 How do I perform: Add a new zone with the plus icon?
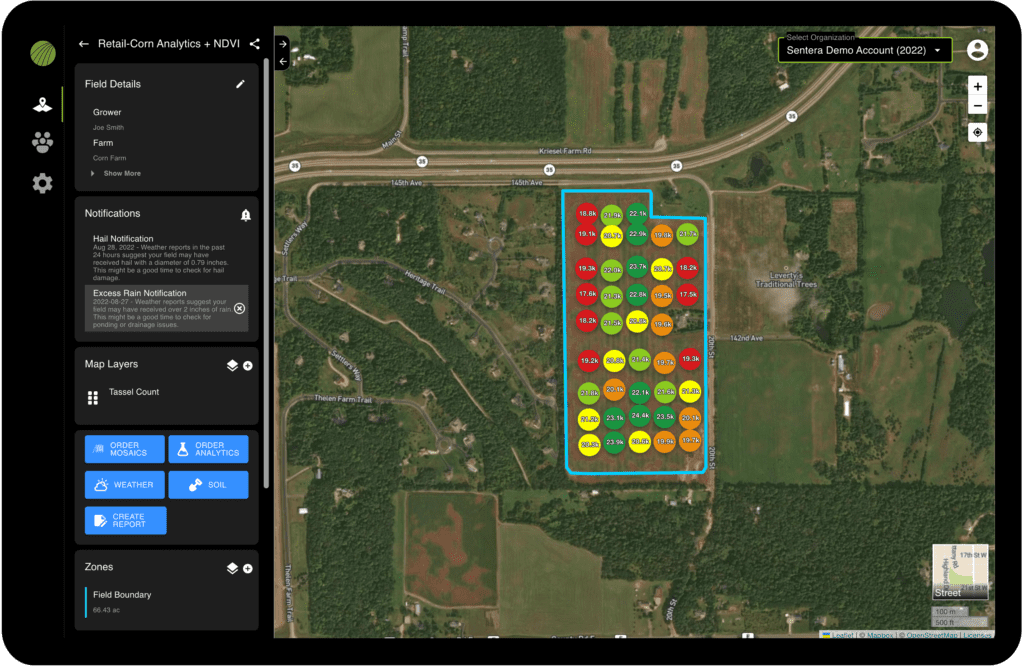pyautogui.click(x=249, y=567)
